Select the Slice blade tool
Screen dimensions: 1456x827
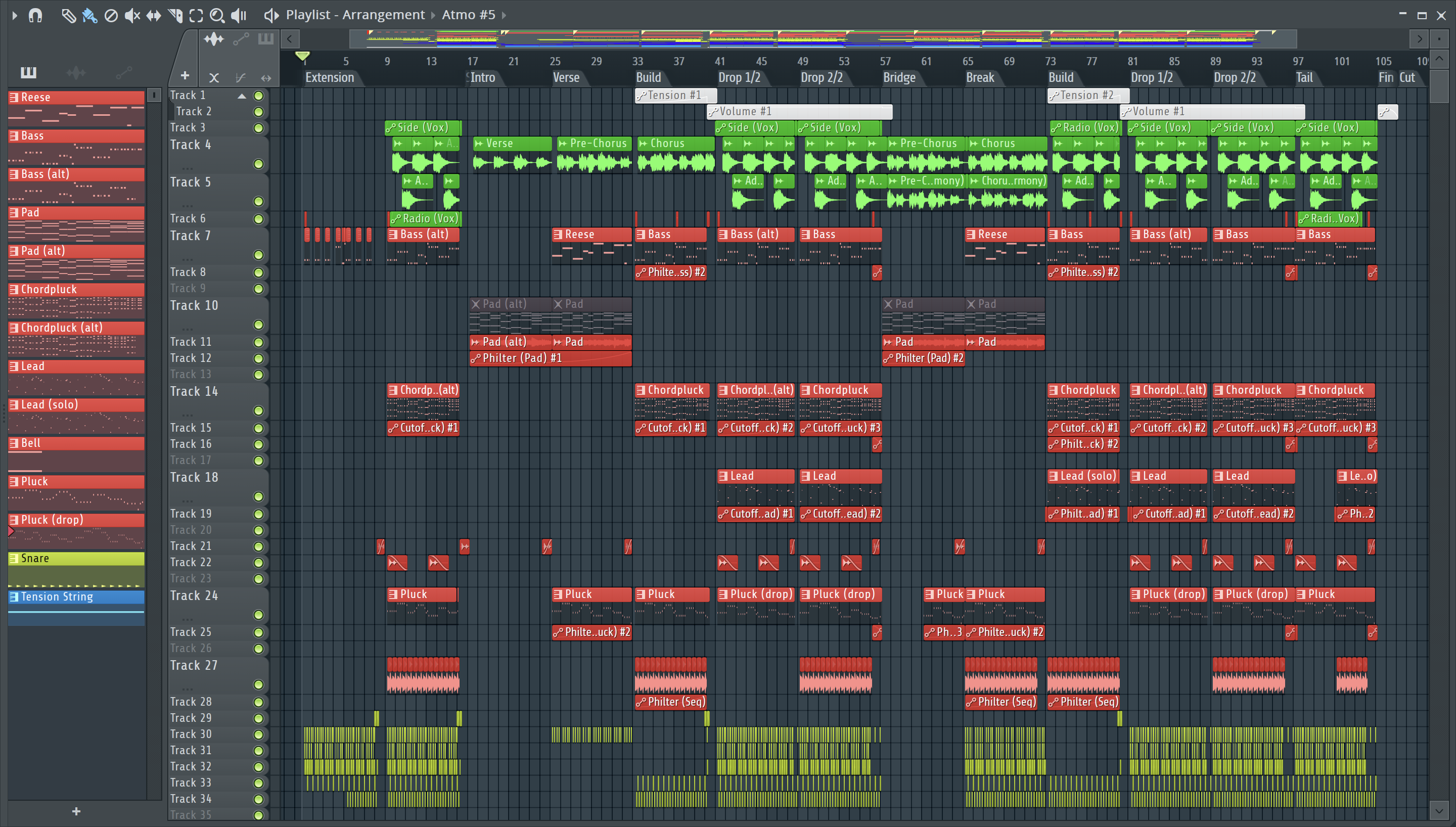[x=175, y=15]
